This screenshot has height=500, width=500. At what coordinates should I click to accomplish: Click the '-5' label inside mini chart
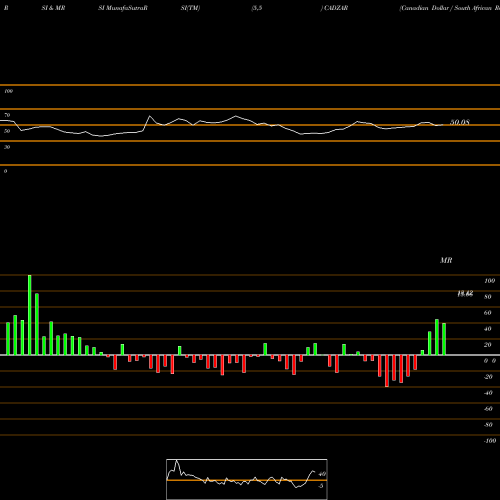[321, 486]
